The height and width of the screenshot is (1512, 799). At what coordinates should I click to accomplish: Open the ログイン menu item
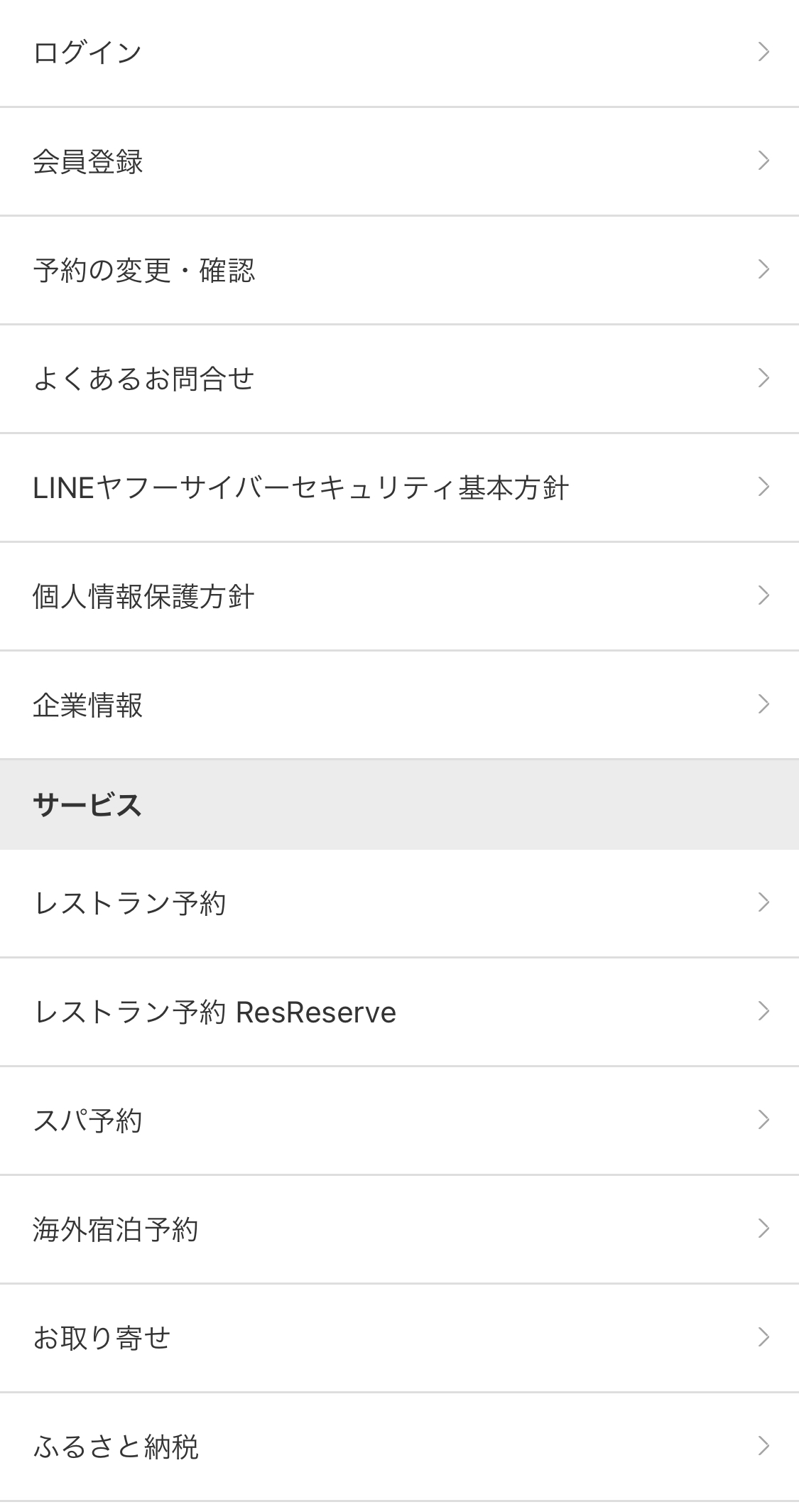pyautogui.click(x=88, y=53)
